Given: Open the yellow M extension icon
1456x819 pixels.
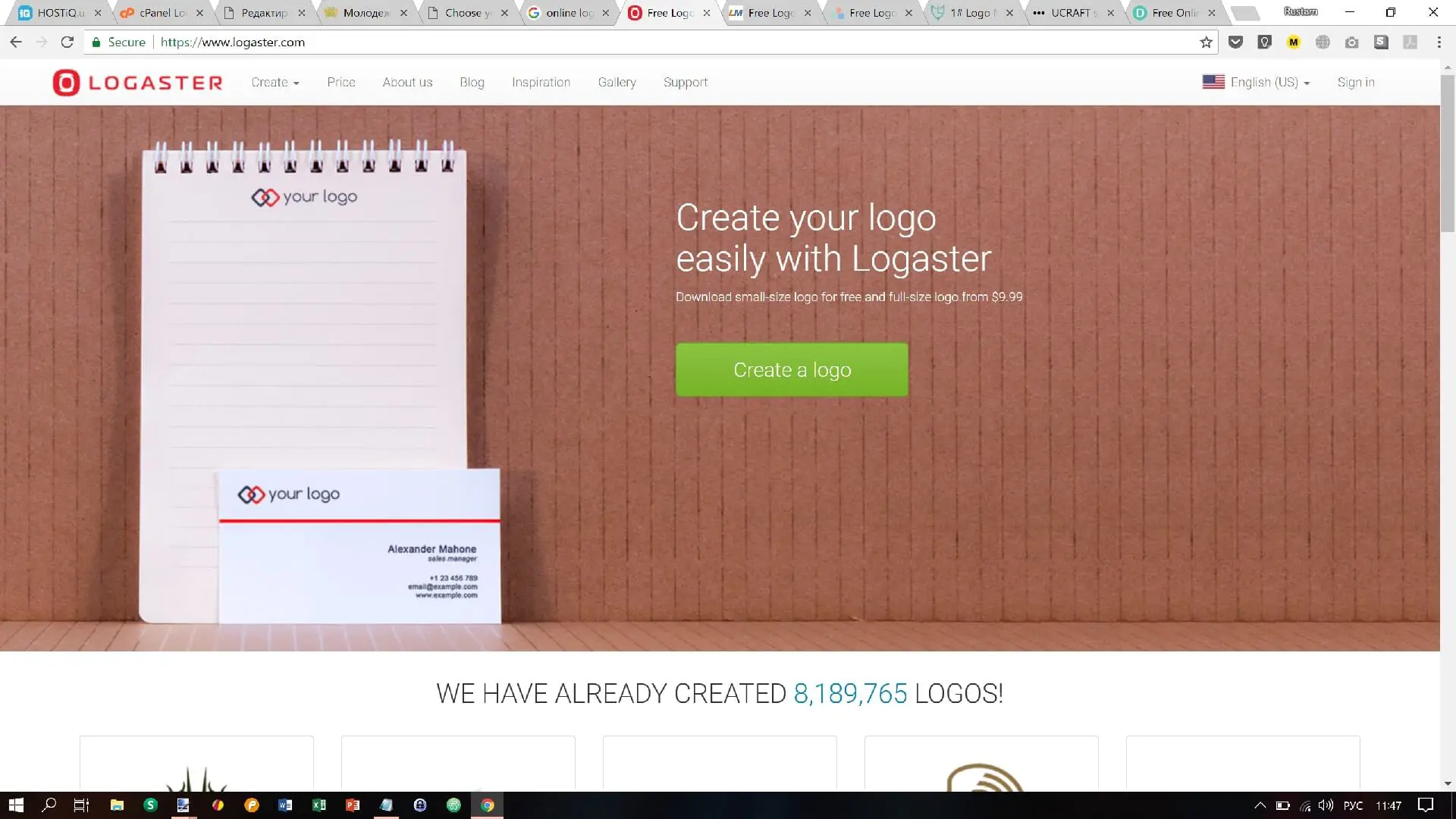Looking at the screenshot, I should click(1294, 42).
